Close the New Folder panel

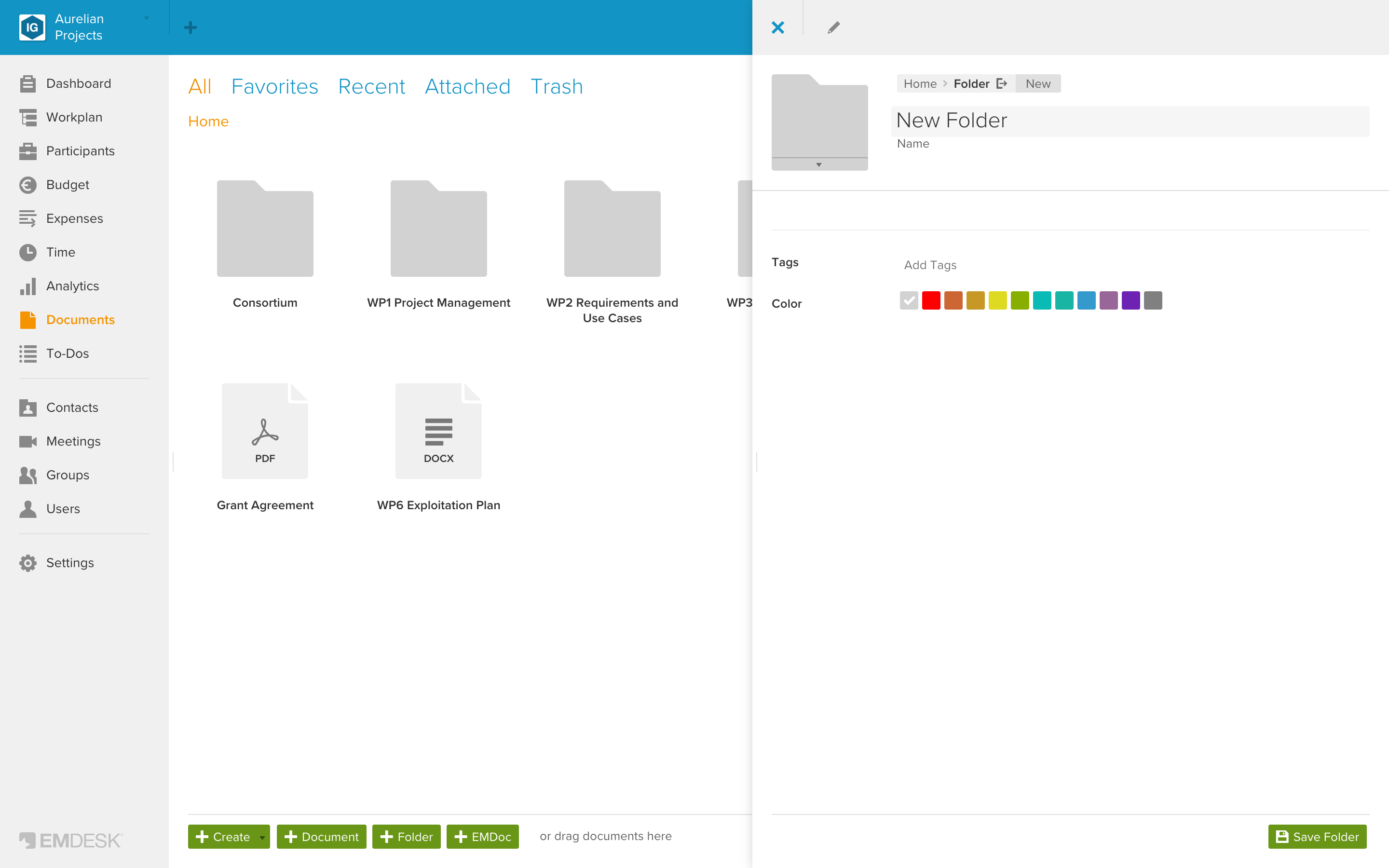point(778,27)
